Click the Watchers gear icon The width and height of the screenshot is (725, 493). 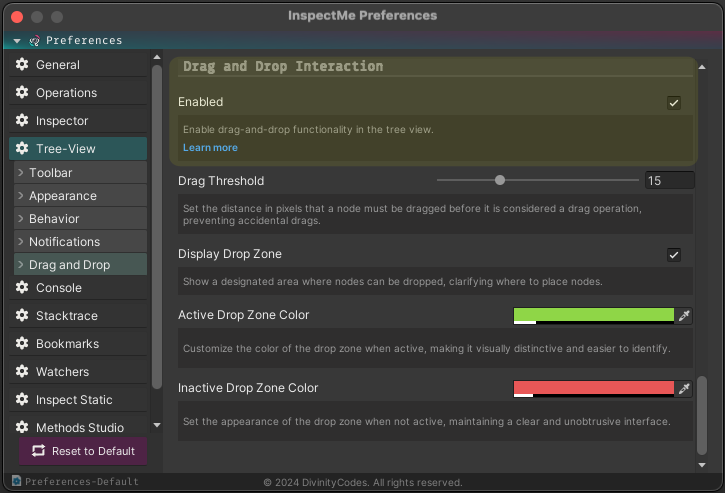tap(22, 371)
